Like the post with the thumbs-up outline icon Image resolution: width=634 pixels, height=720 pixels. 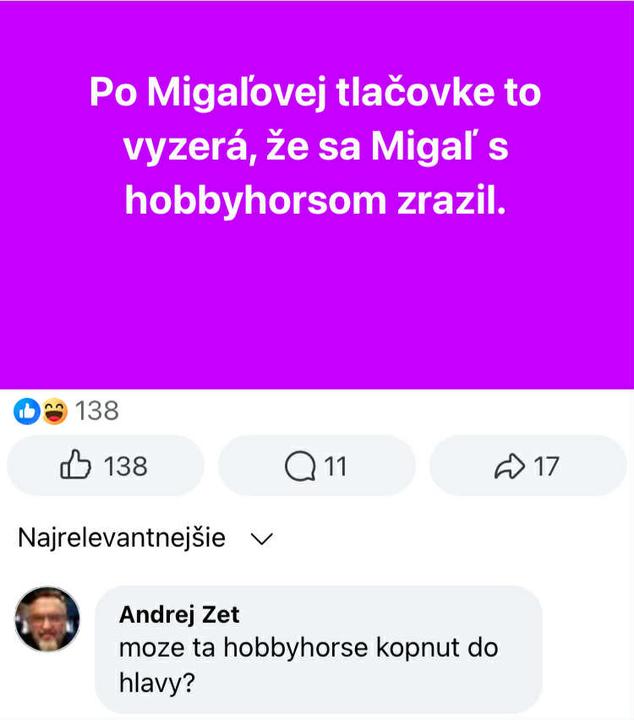tap(76, 465)
